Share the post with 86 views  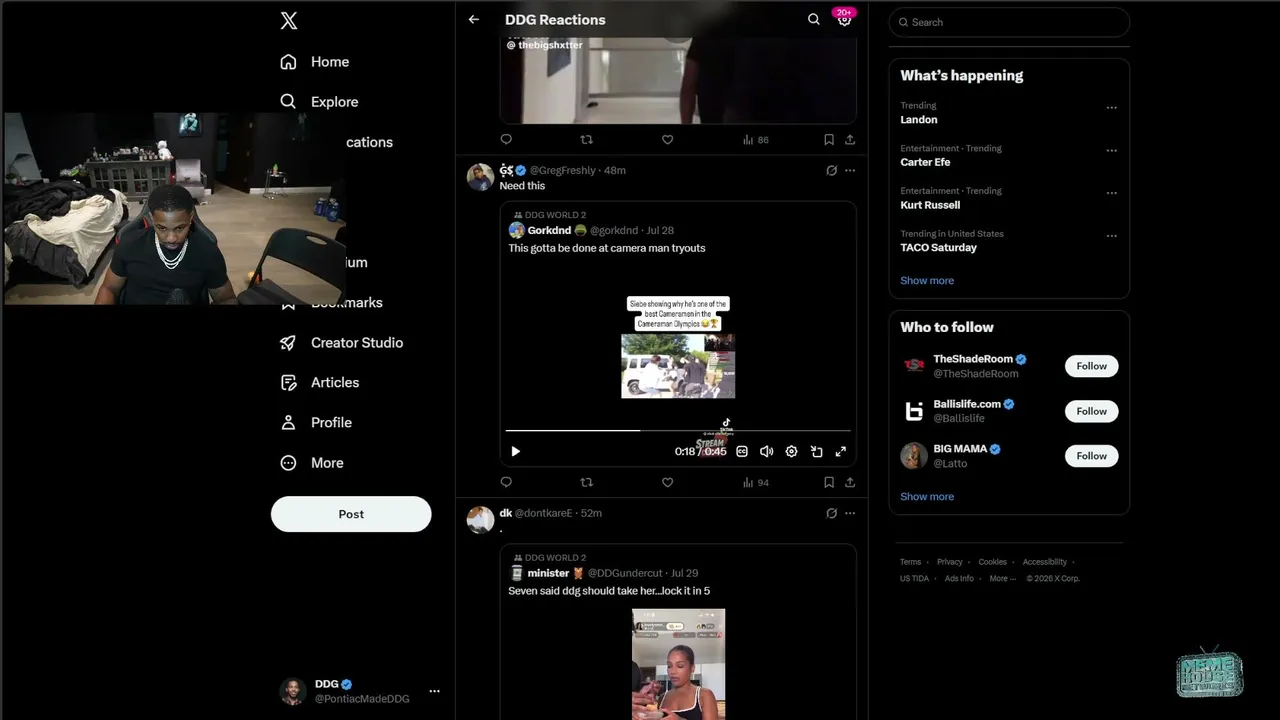coord(850,140)
